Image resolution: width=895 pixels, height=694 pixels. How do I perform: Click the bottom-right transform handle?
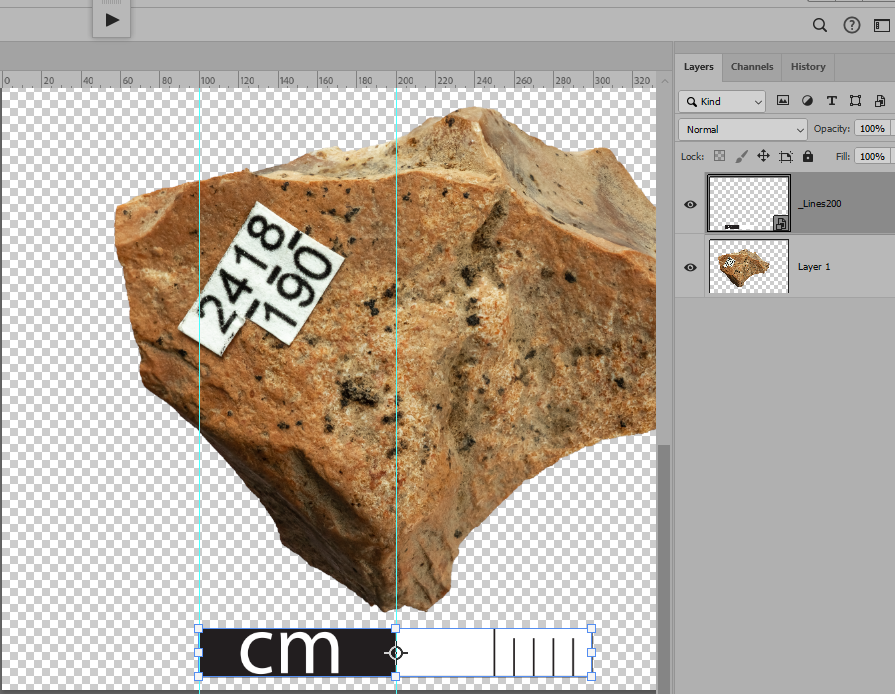coord(591,676)
